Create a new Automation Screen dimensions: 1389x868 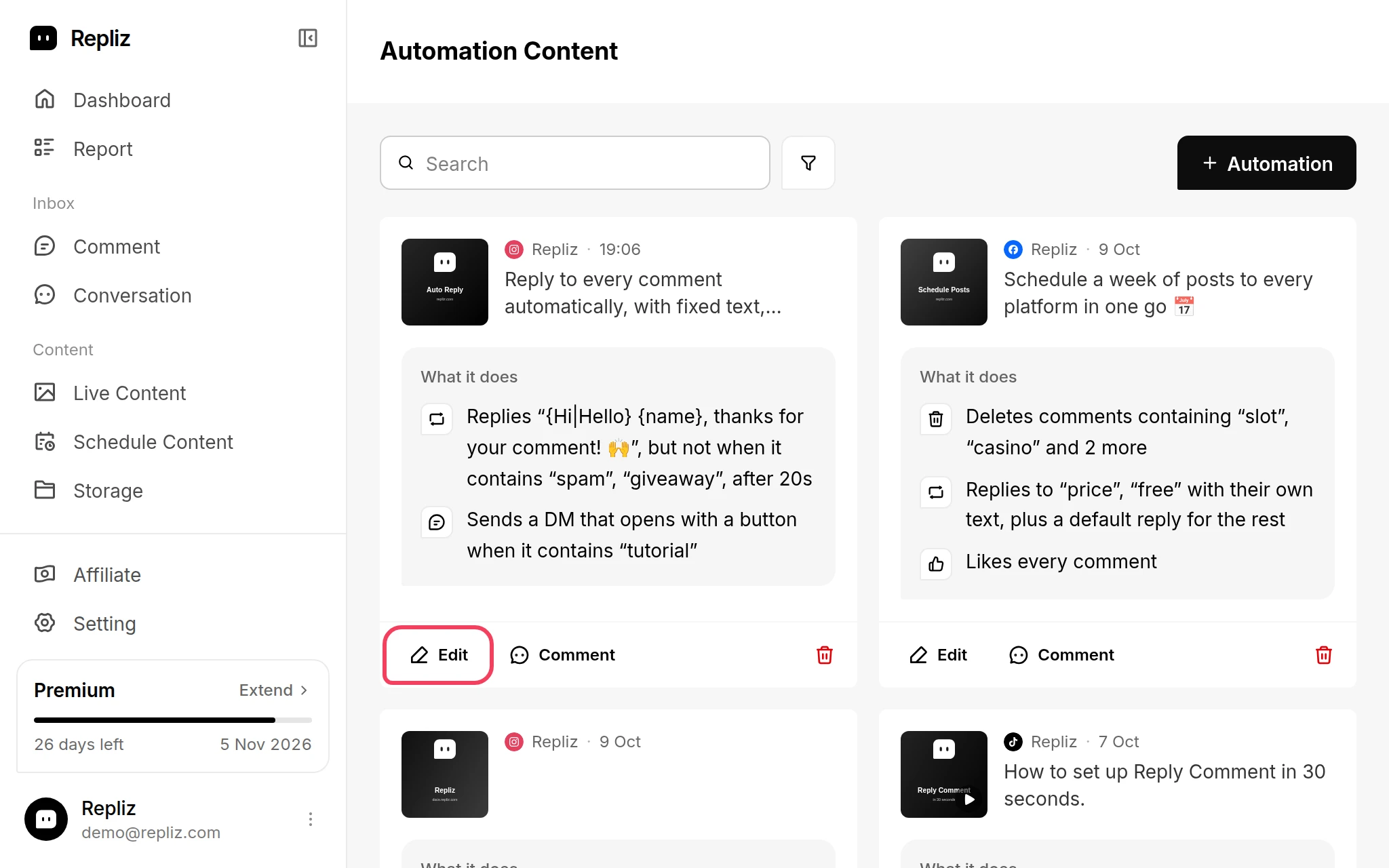tap(1266, 163)
